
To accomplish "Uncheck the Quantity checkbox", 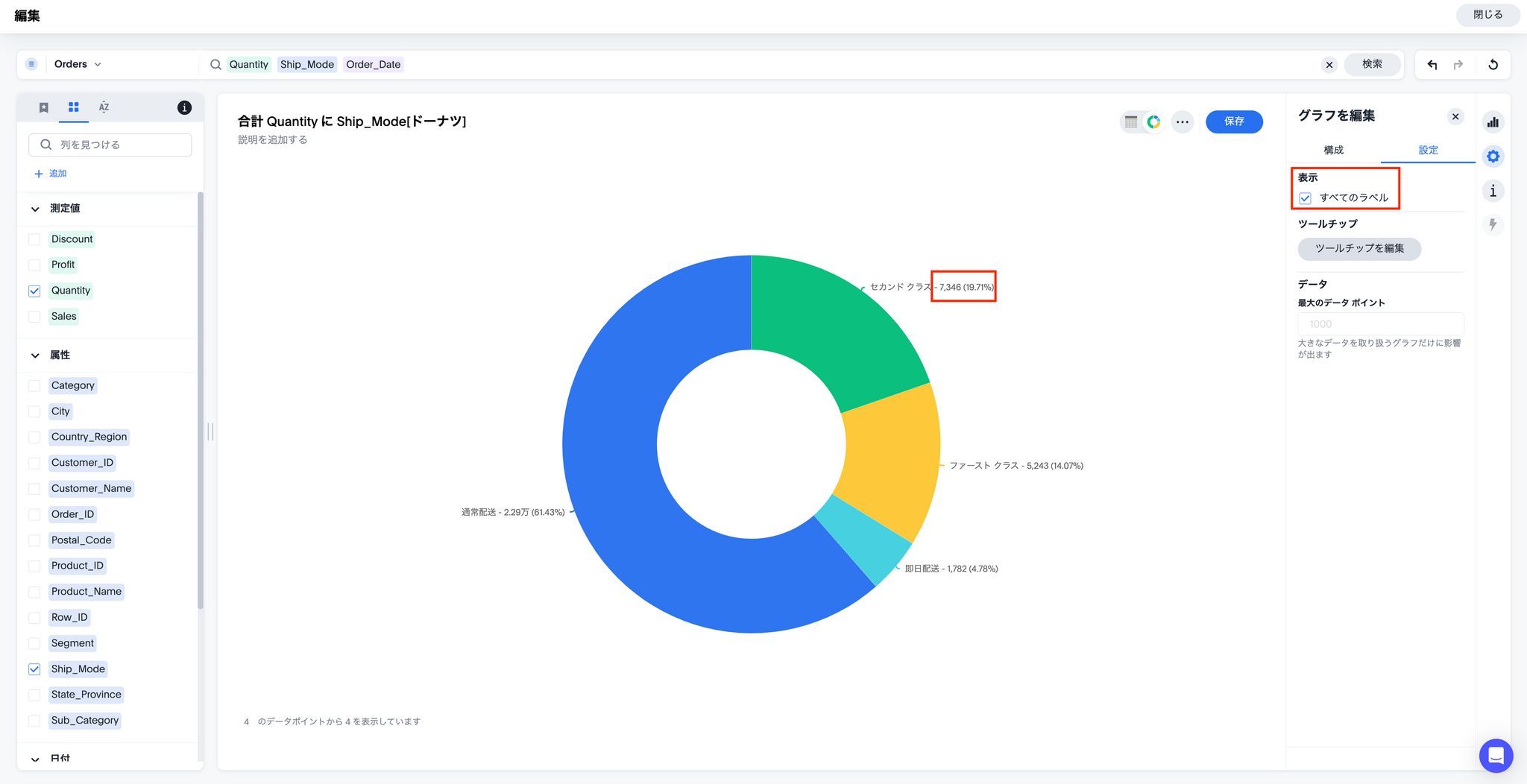I will [x=34, y=291].
